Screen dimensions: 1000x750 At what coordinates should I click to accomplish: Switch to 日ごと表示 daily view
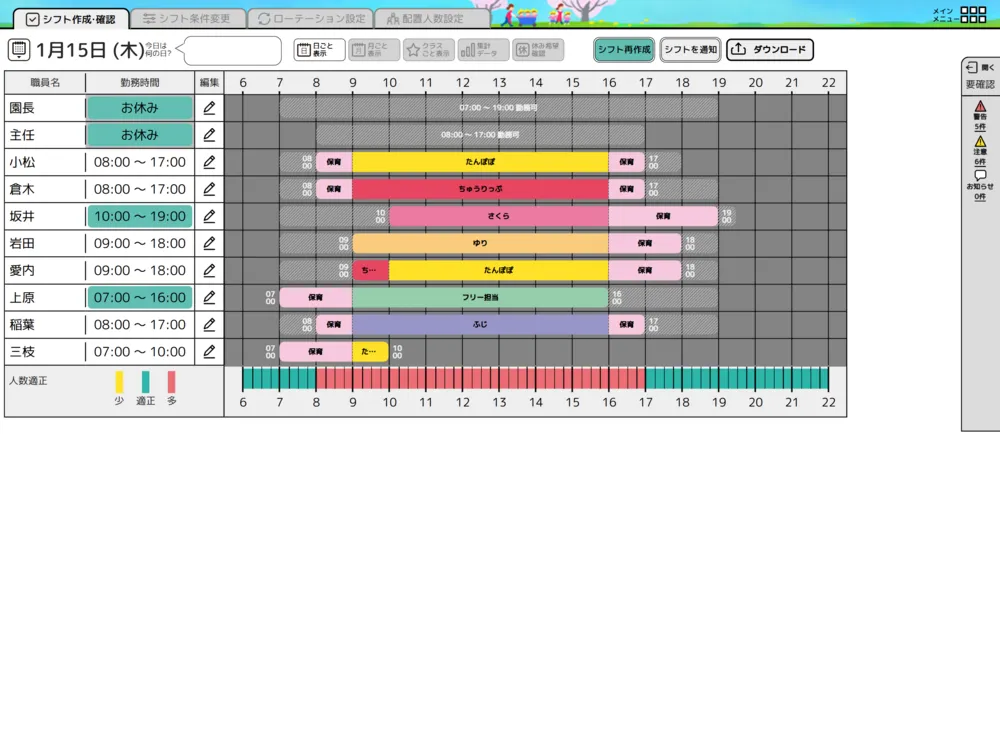[x=320, y=50]
